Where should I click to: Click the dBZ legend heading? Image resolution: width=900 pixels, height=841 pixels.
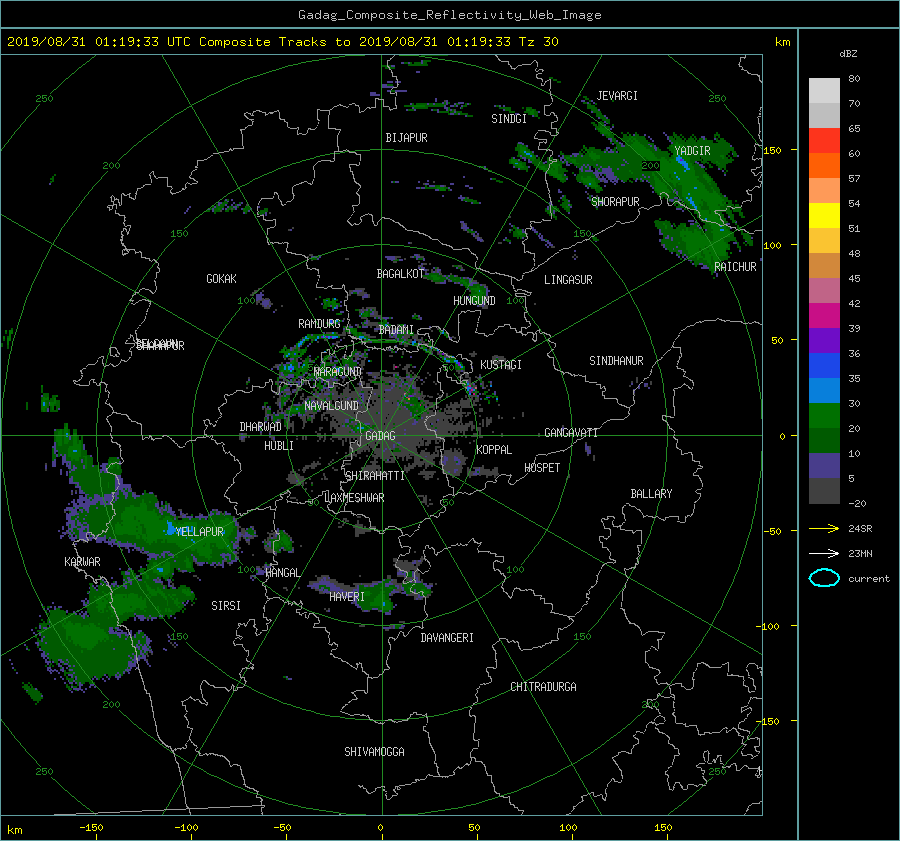tap(848, 54)
